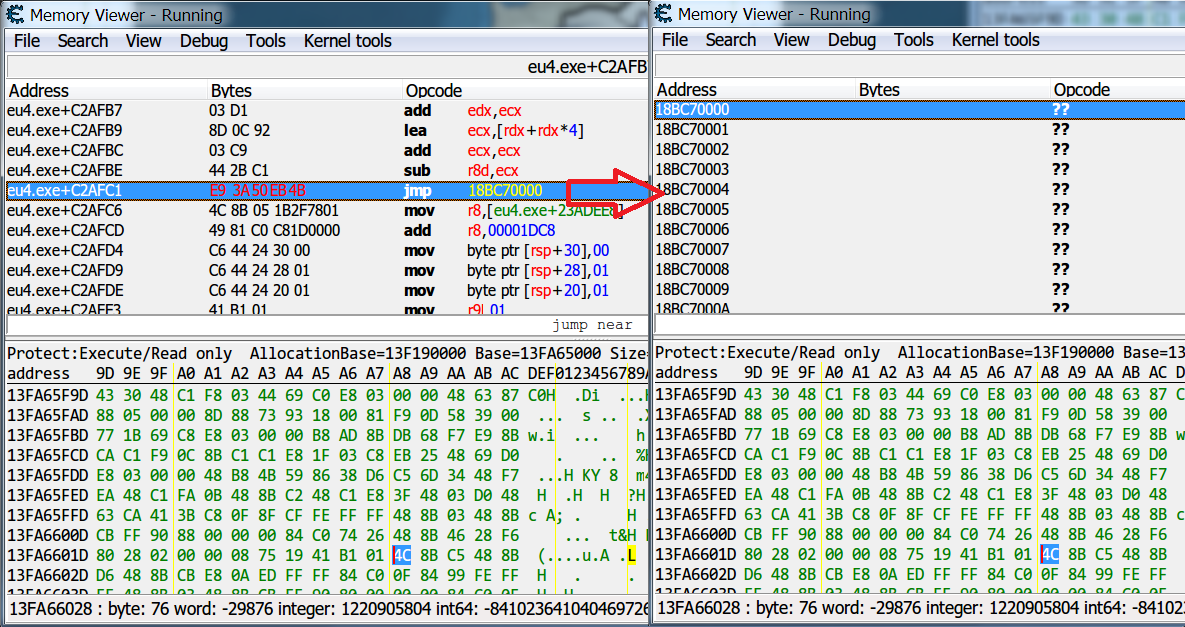Image resolution: width=1185 pixels, height=627 pixels.
Task: Select address 18BC70005 row in right window
Action: coord(900,209)
